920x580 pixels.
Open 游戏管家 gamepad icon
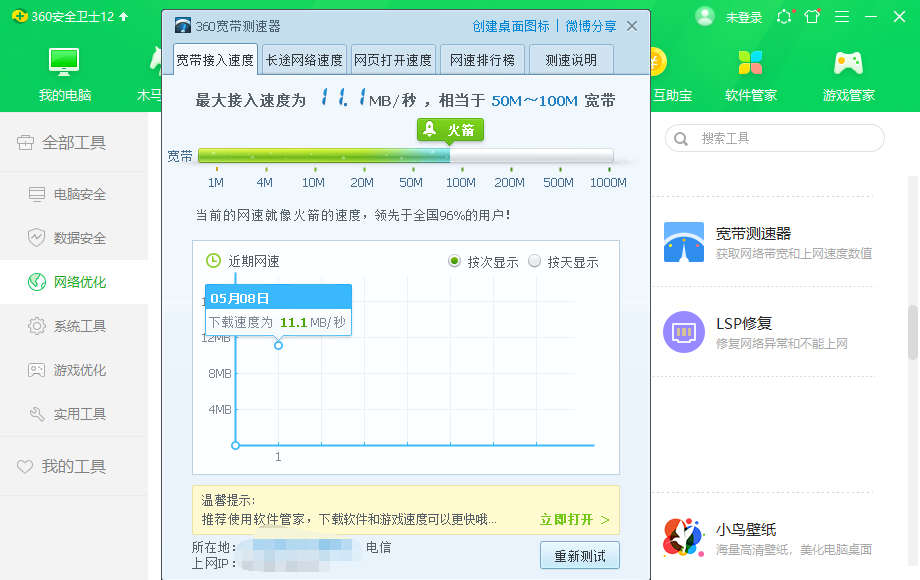coord(848,63)
